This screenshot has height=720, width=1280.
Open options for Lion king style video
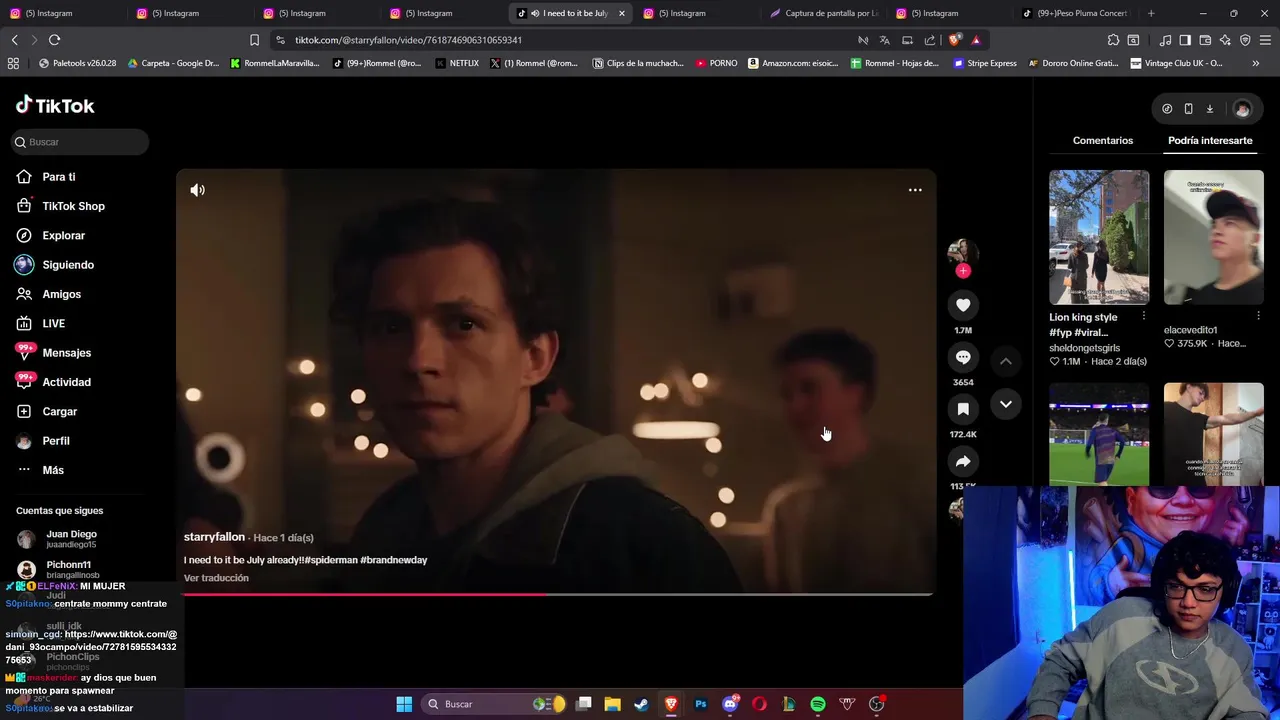coord(1144,316)
